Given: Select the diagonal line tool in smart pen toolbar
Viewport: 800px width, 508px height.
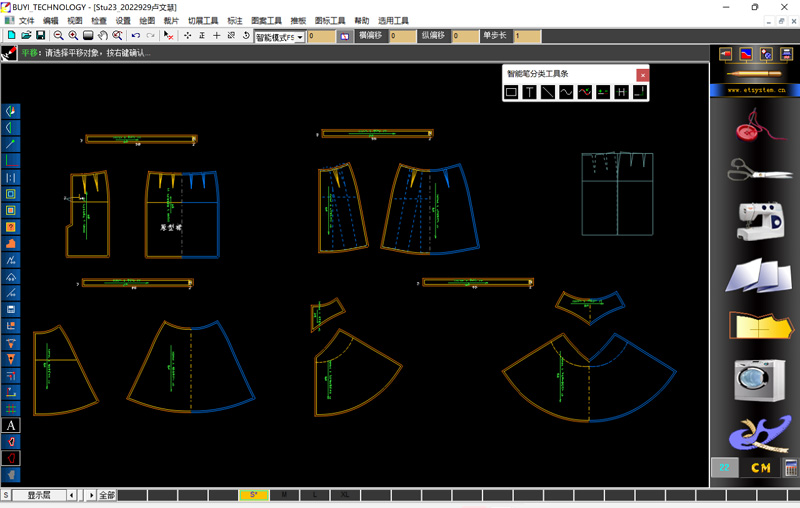Looking at the screenshot, I should click(548, 92).
